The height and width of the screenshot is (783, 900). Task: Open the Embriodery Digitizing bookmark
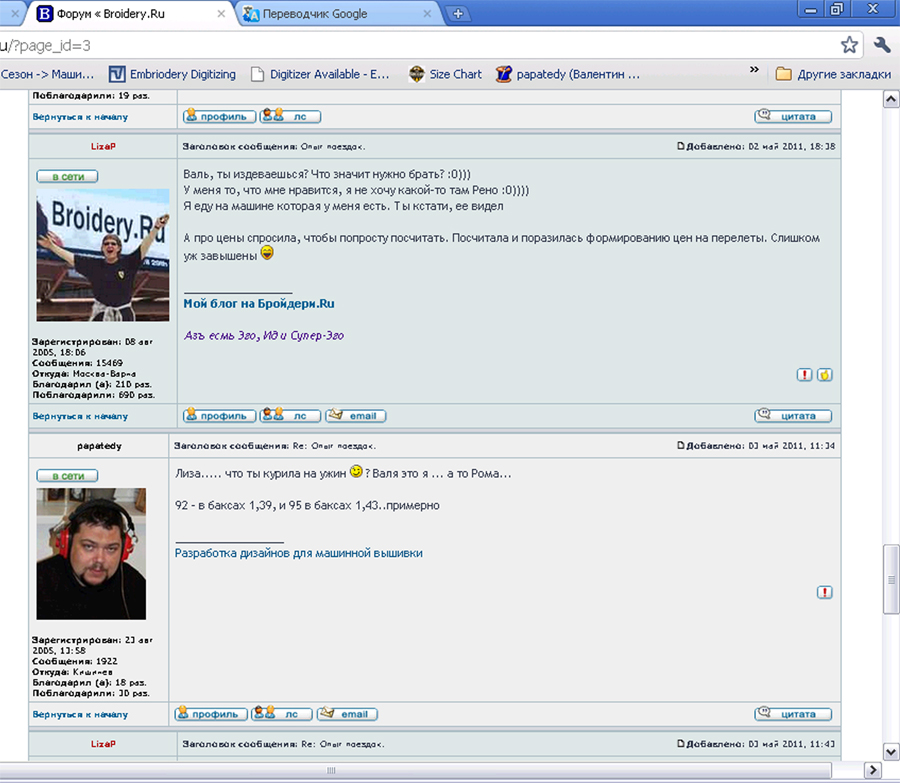(x=172, y=74)
